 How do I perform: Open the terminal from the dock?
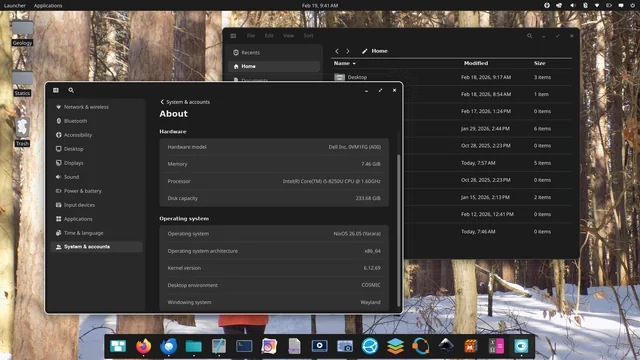244,346
